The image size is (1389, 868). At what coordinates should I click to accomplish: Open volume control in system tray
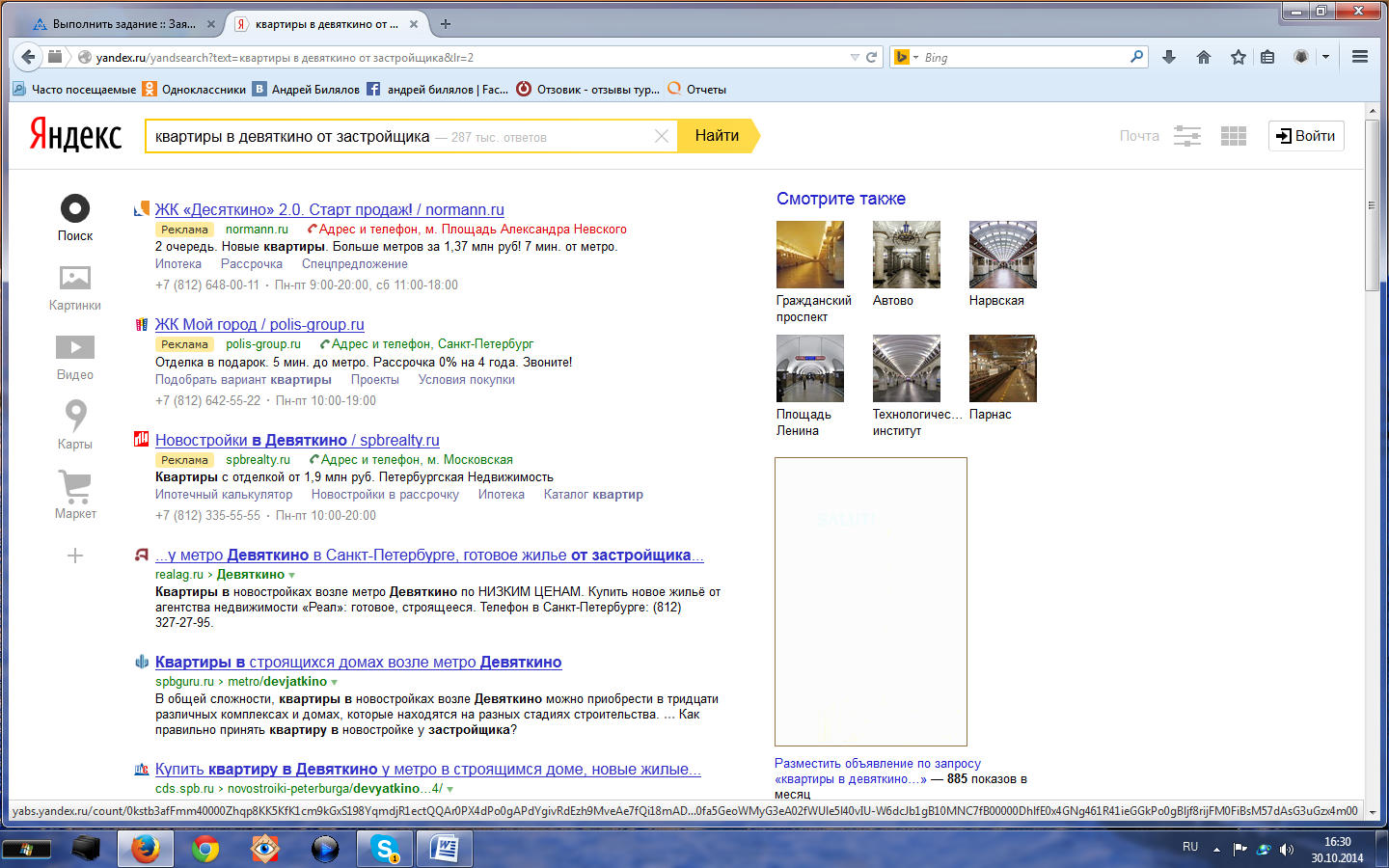click(1287, 850)
